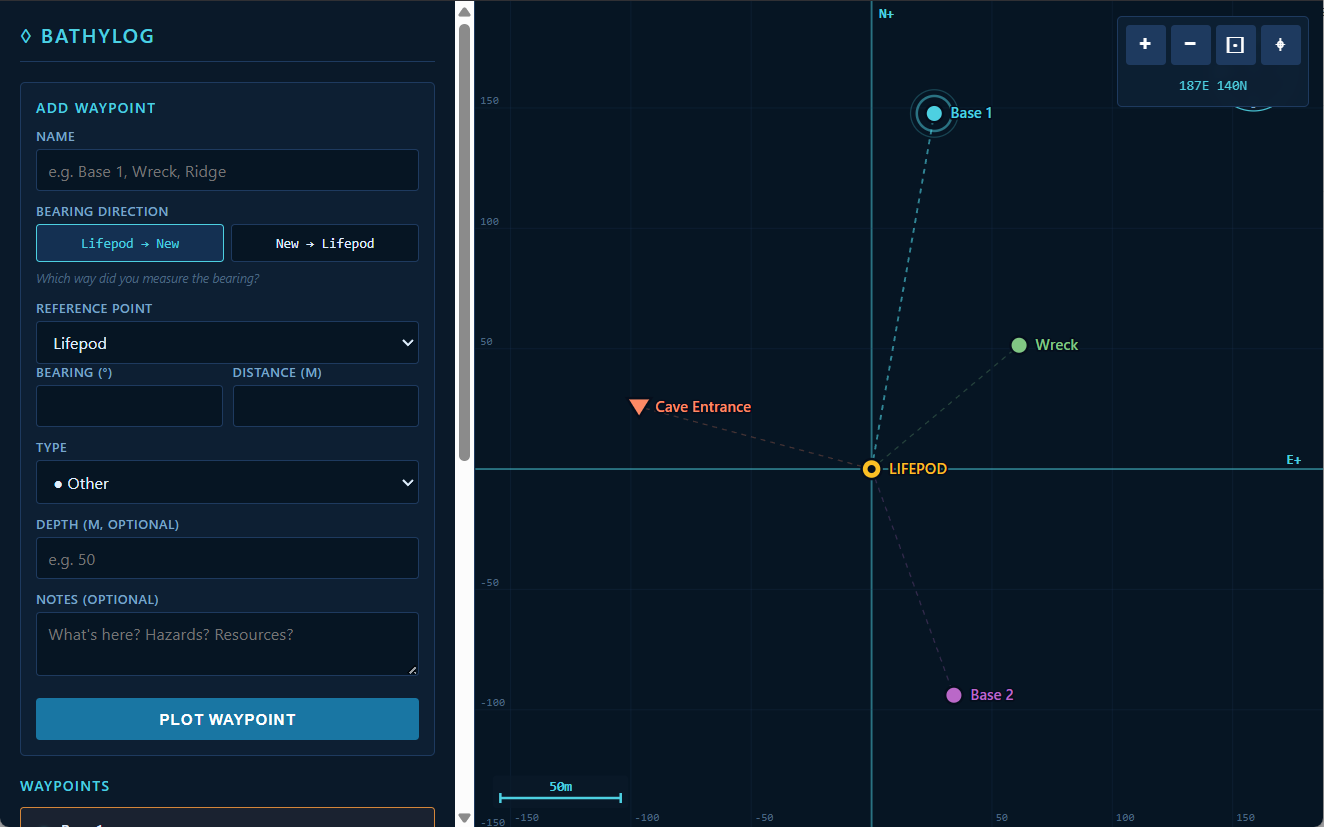Focus the Depth optional field

[x=227, y=558]
